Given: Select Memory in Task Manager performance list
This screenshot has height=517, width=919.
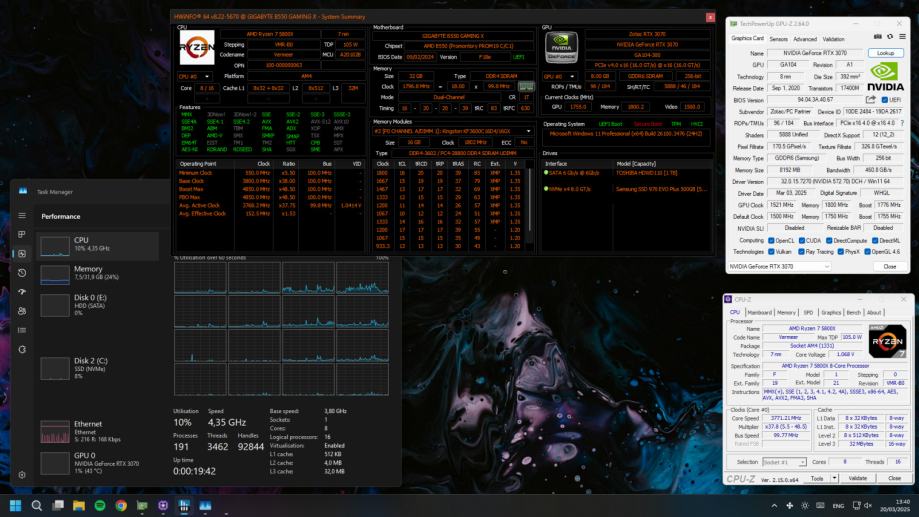Looking at the screenshot, I should (97, 273).
